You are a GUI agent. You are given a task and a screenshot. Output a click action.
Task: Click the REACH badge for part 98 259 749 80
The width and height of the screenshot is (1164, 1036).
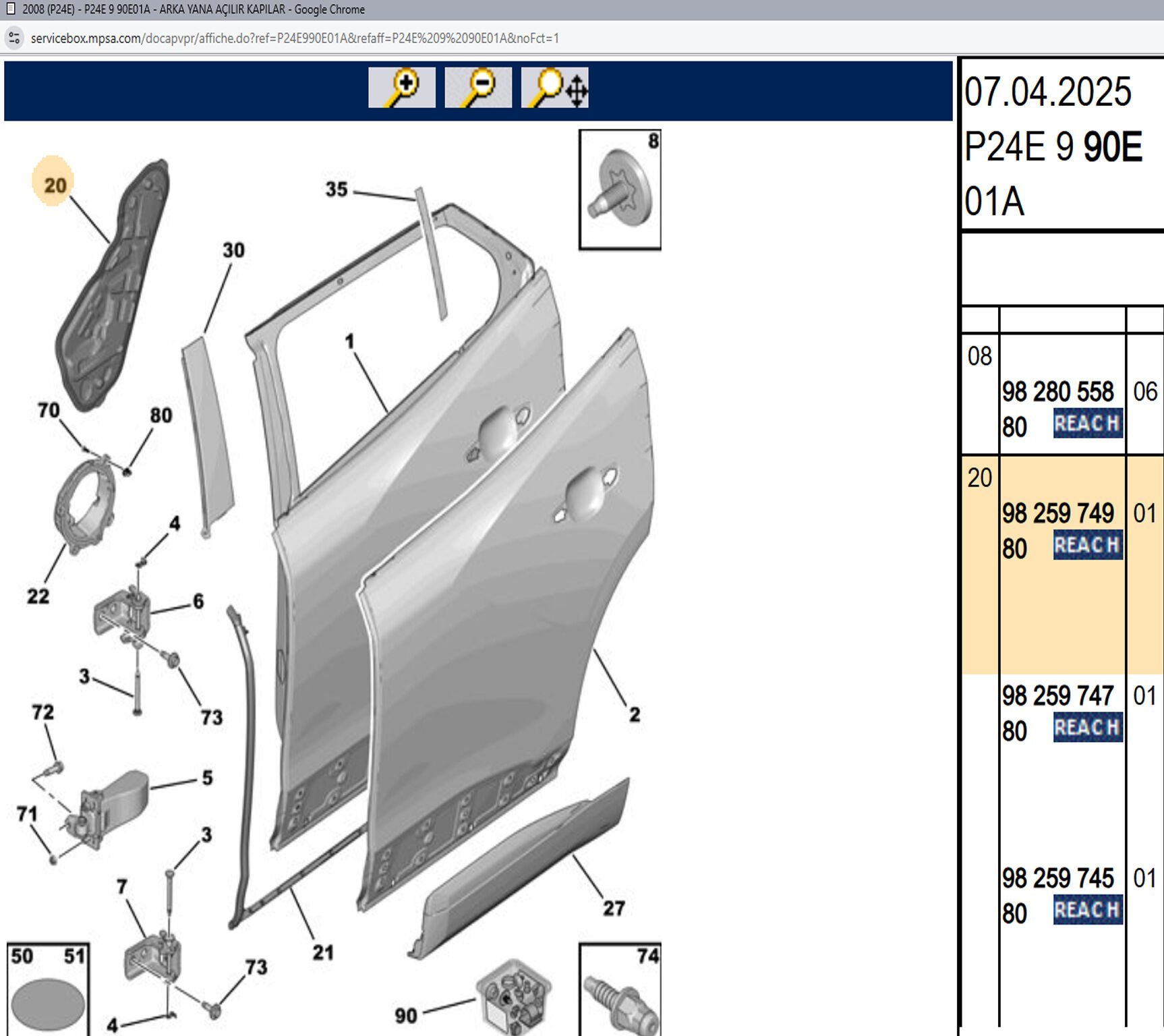pyautogui.click(x=1087, y=545)
